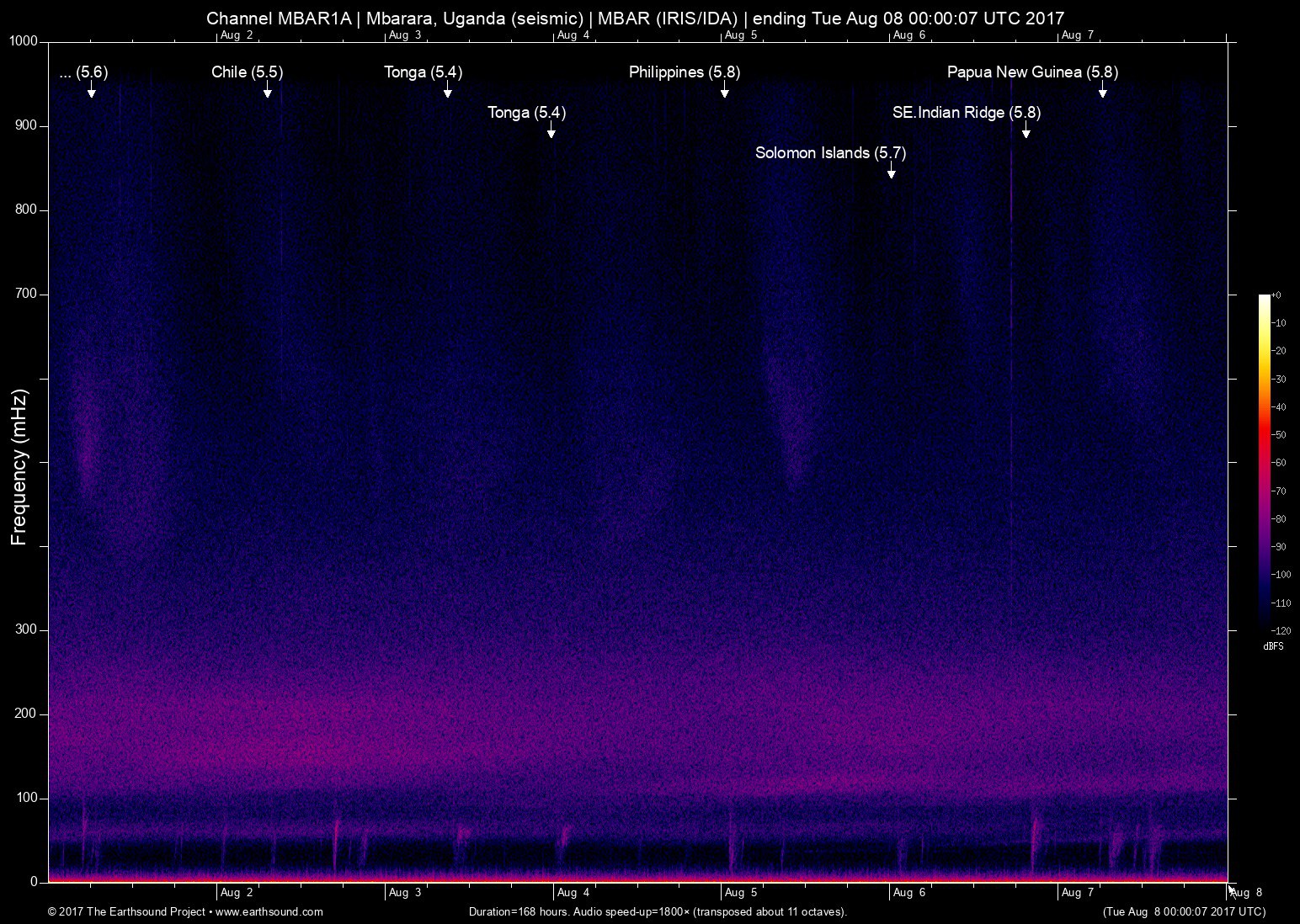This screenshot has width=1300, height=924.
Task: Expand the Aug 8 marker at bottom right
Action: [1244, 892]
